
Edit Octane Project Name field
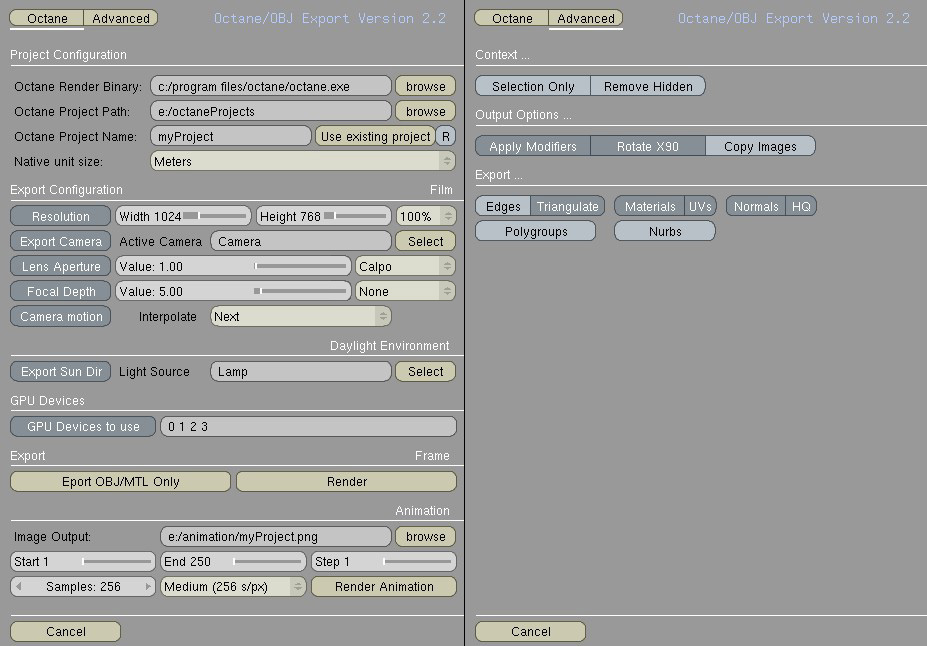pos(231,136)
